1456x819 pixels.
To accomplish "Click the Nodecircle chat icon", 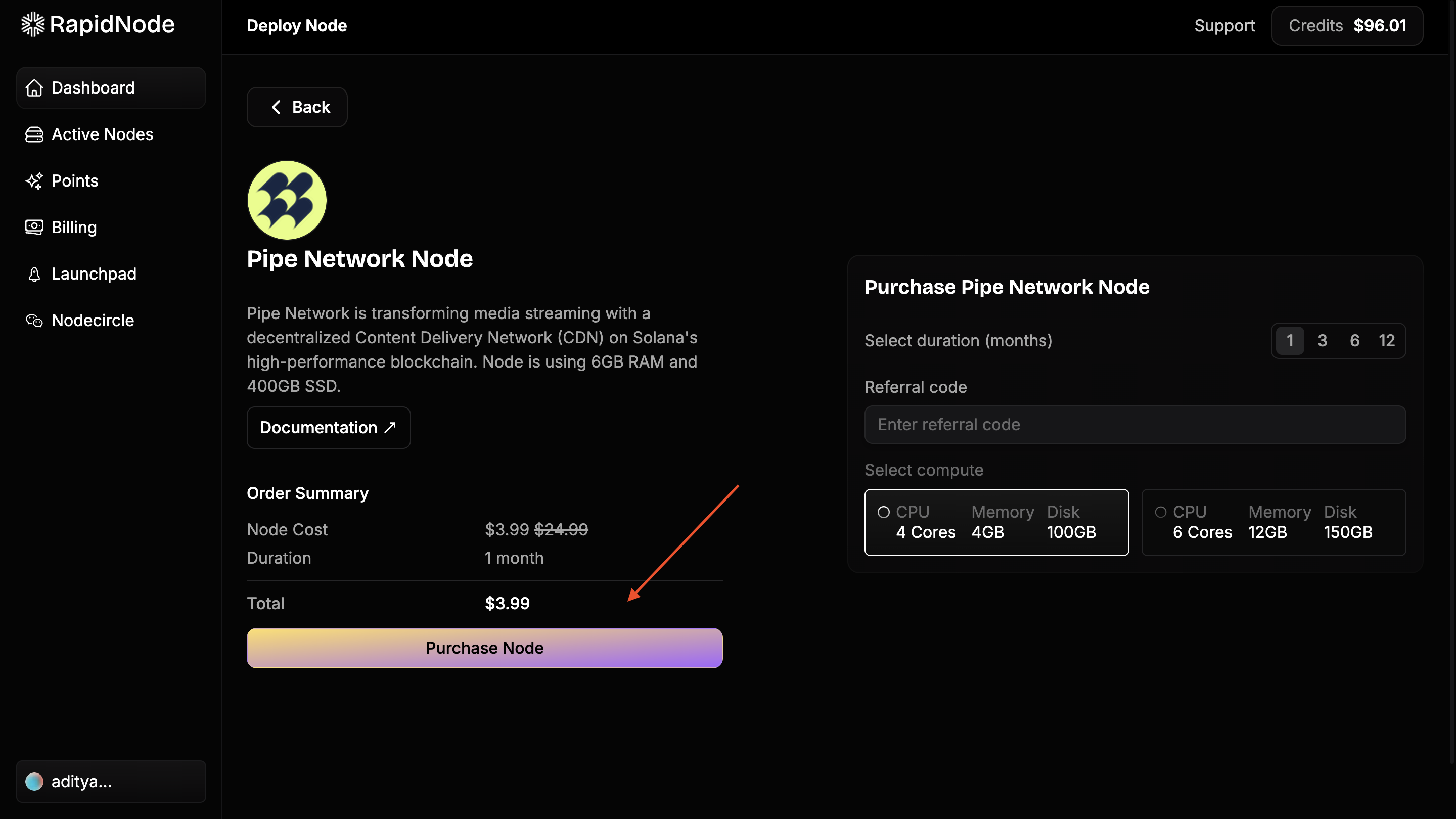I will click(34, 321).
